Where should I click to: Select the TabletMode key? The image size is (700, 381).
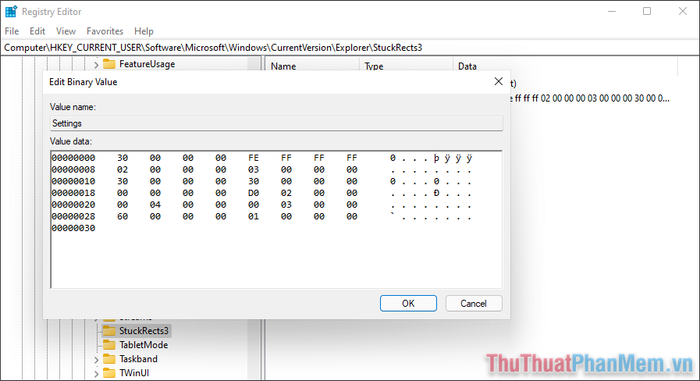[x=143, y=345]
